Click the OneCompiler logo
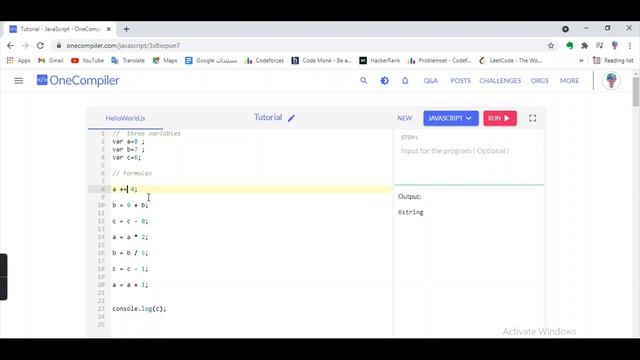640x360 pixels. (x=78, y=80)
